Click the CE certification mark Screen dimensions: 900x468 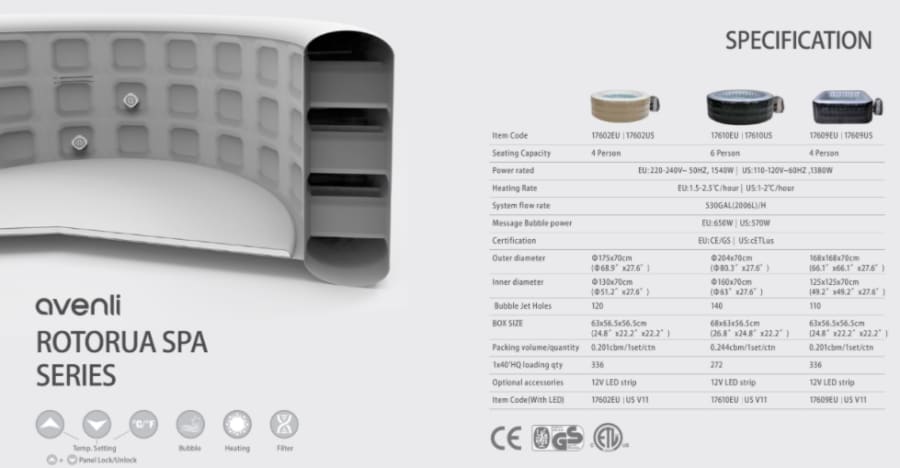[x=505, y=439]
